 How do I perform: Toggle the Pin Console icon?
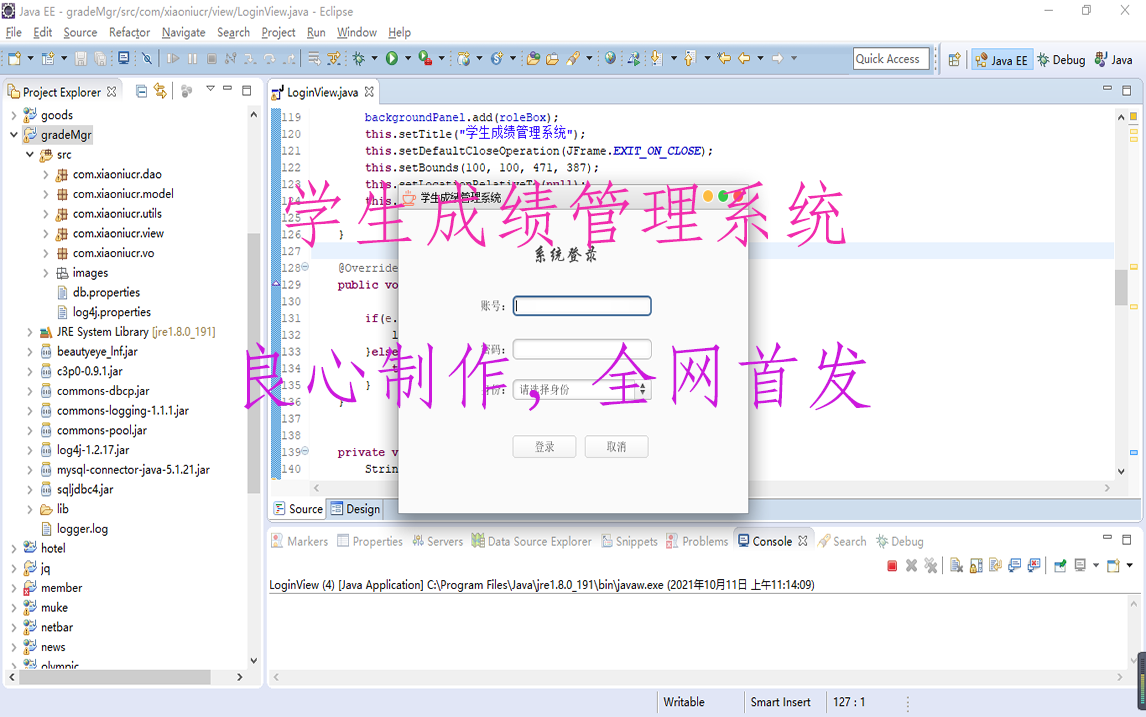pos(1060,566)
